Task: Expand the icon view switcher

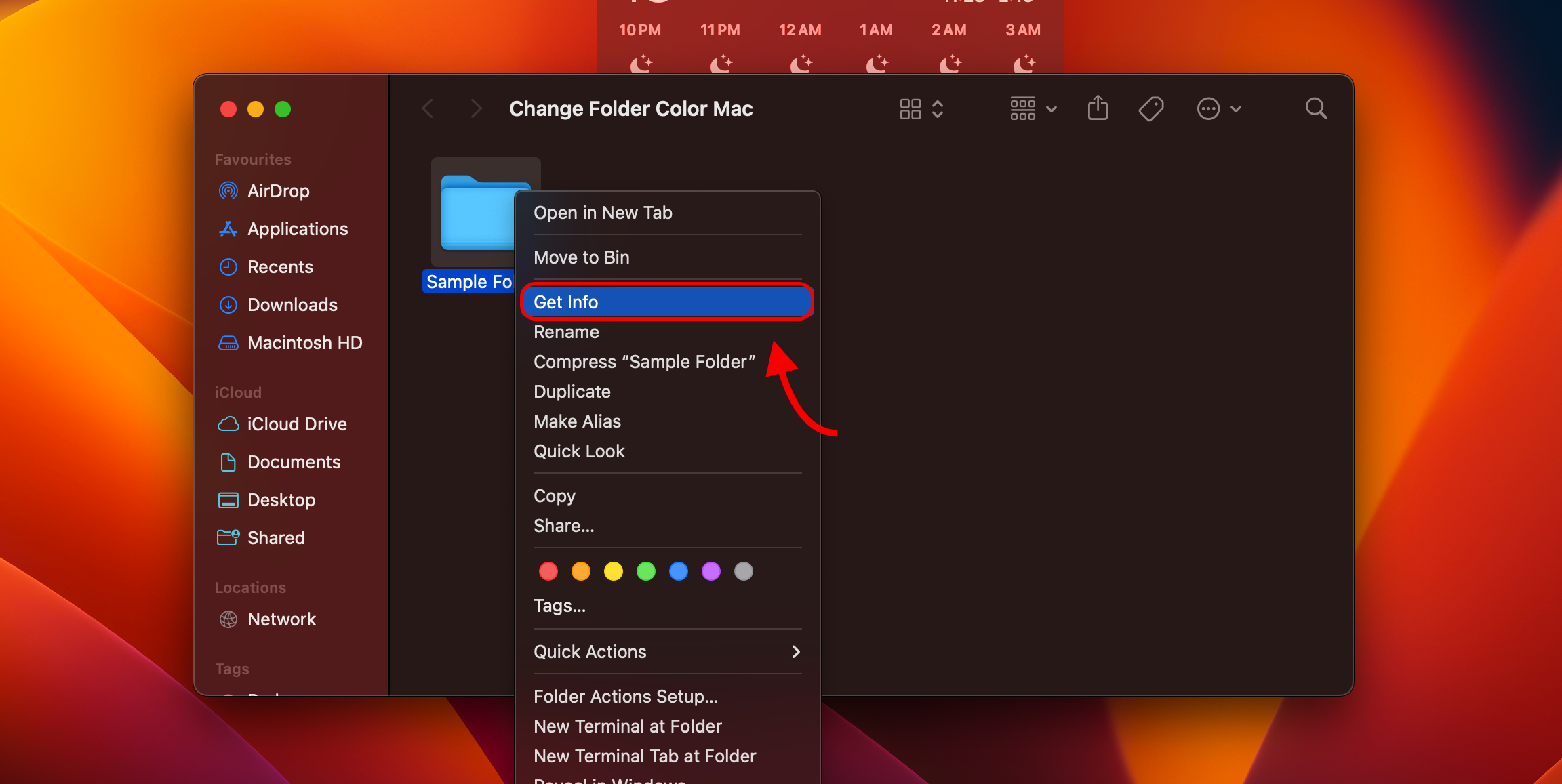Action: pyautogui.click(x=921, y=108)
